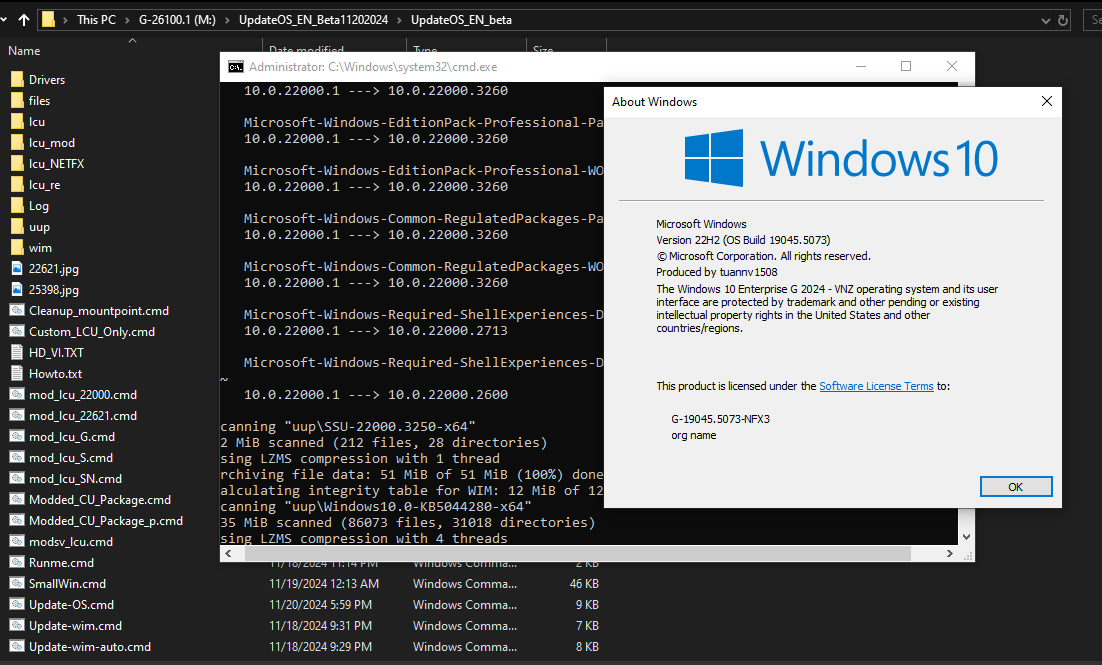Open the recent locations dropdown arrow
Screen dimensions: 1102x665
click(4, 20)
